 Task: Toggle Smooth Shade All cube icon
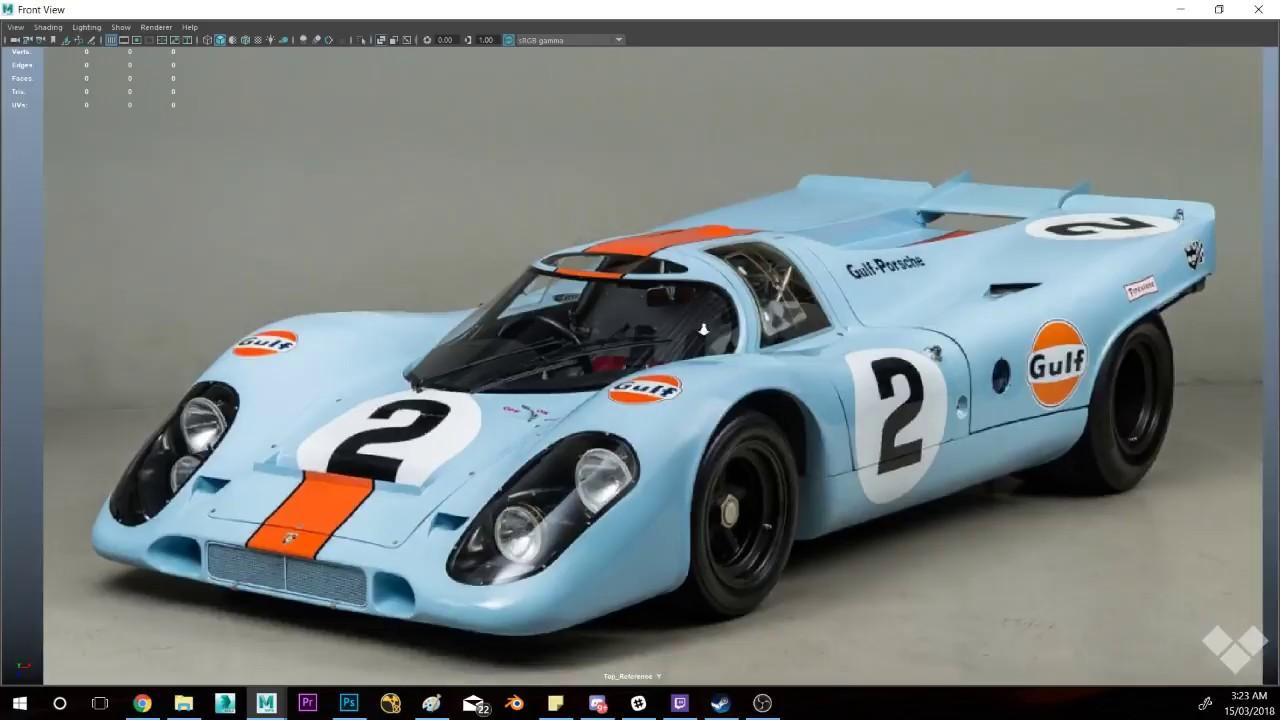coord(220,40)
